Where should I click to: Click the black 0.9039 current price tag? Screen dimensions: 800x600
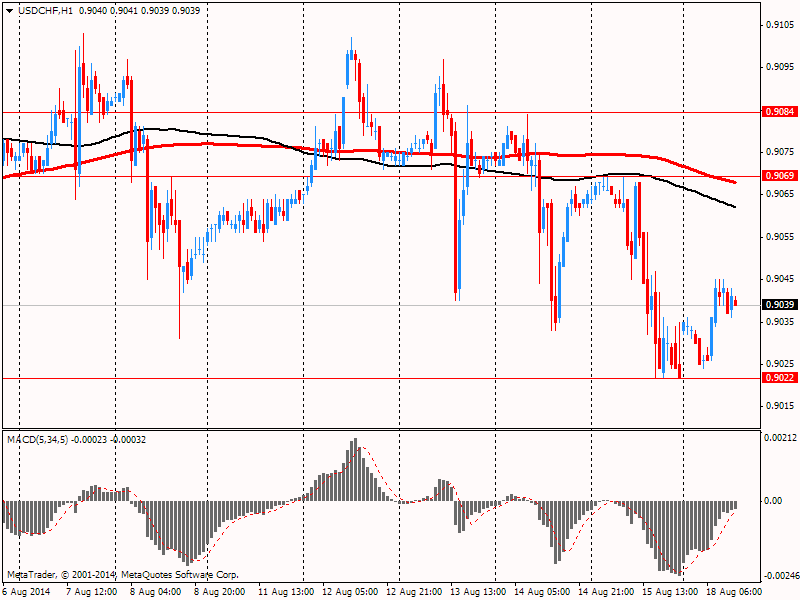click(x=778, y=305)
